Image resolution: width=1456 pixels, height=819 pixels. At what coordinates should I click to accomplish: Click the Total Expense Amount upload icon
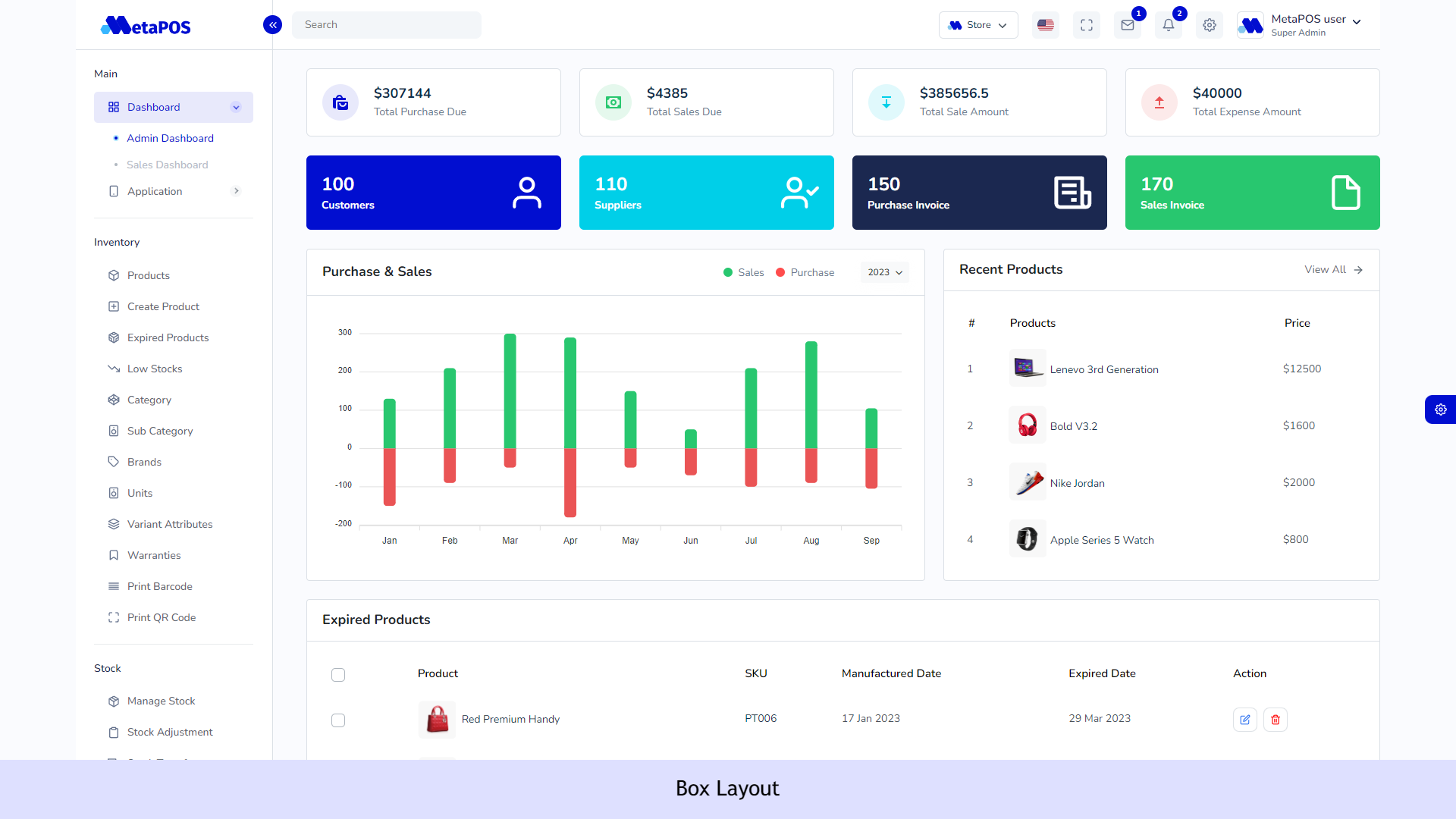pyautogui.click(x=1159, y=102)
